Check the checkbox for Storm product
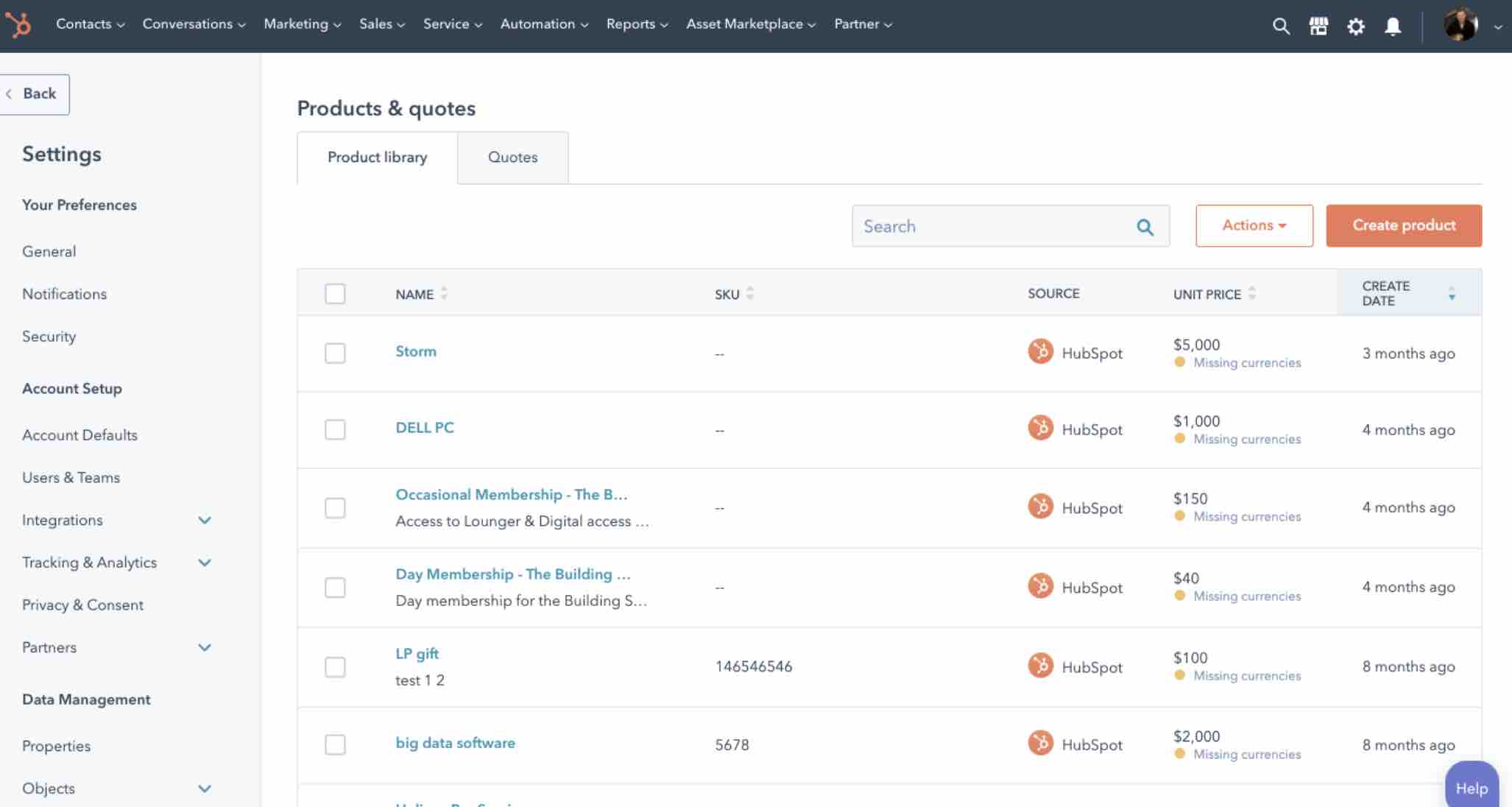Screen dimensions: 1512x807 [335, 353]
